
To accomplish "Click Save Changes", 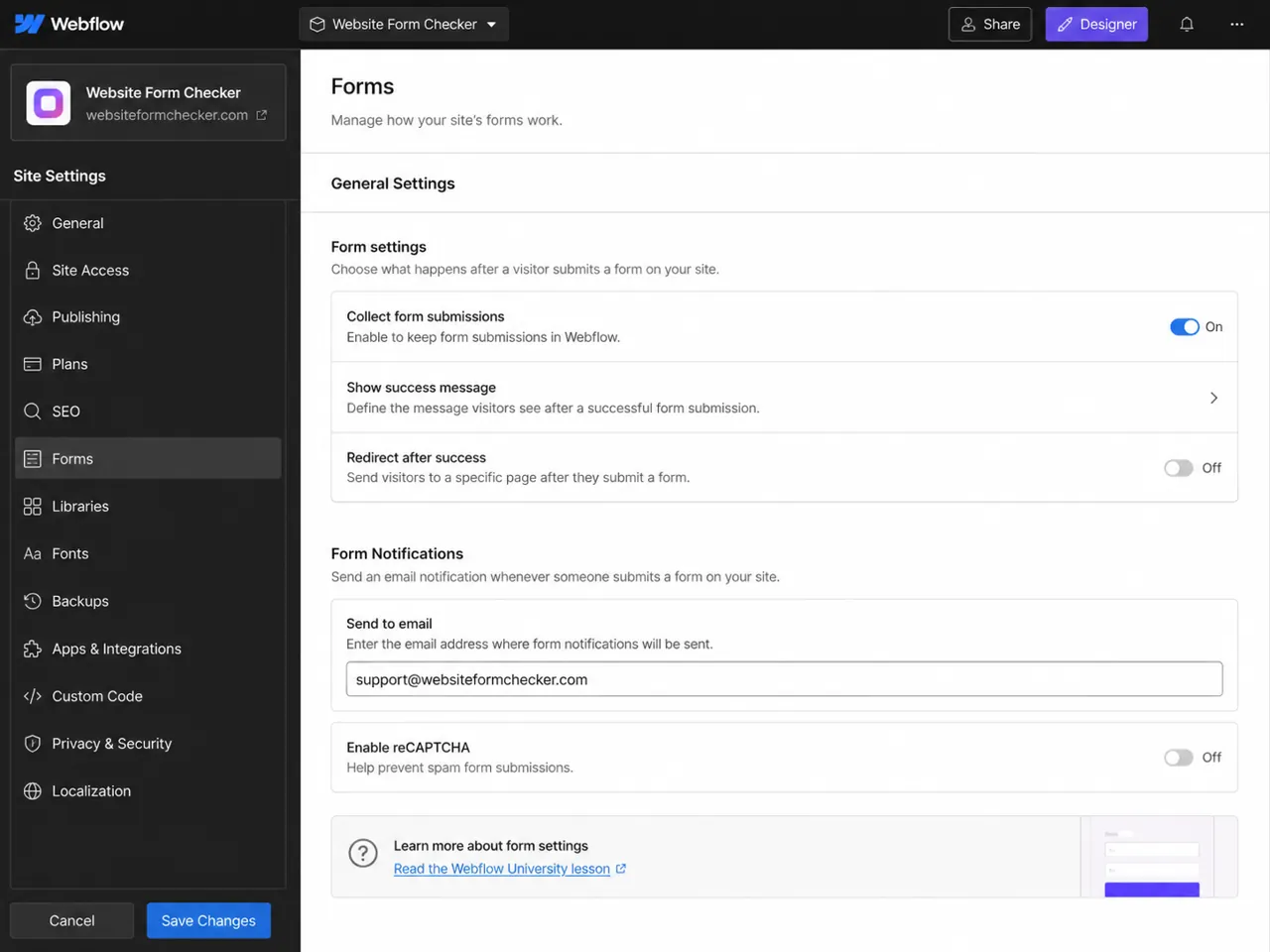I will [208, 920].
